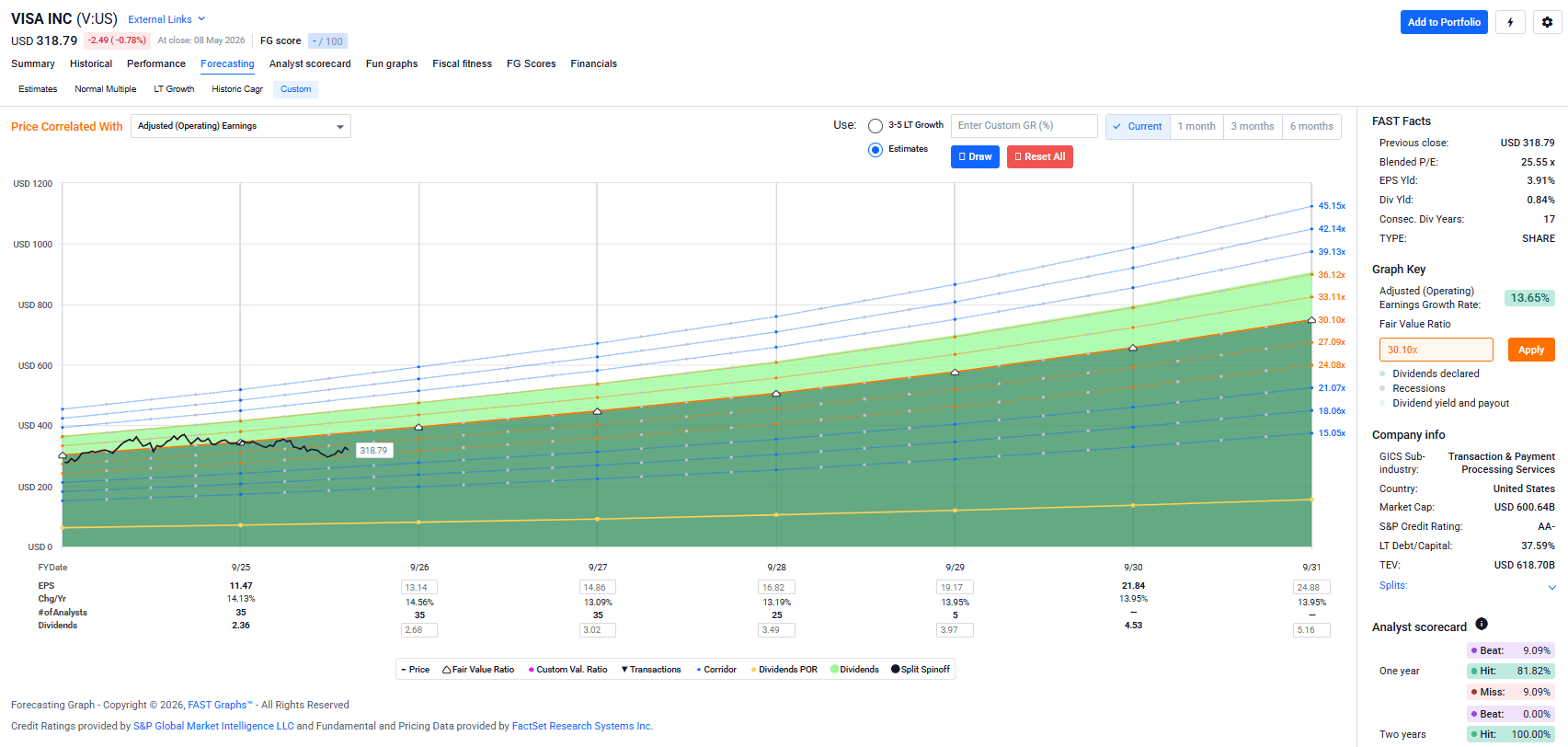This screenshot has width=1568, height=747.
Task: Switch to the Historical tab
Action: pos(91,63)
